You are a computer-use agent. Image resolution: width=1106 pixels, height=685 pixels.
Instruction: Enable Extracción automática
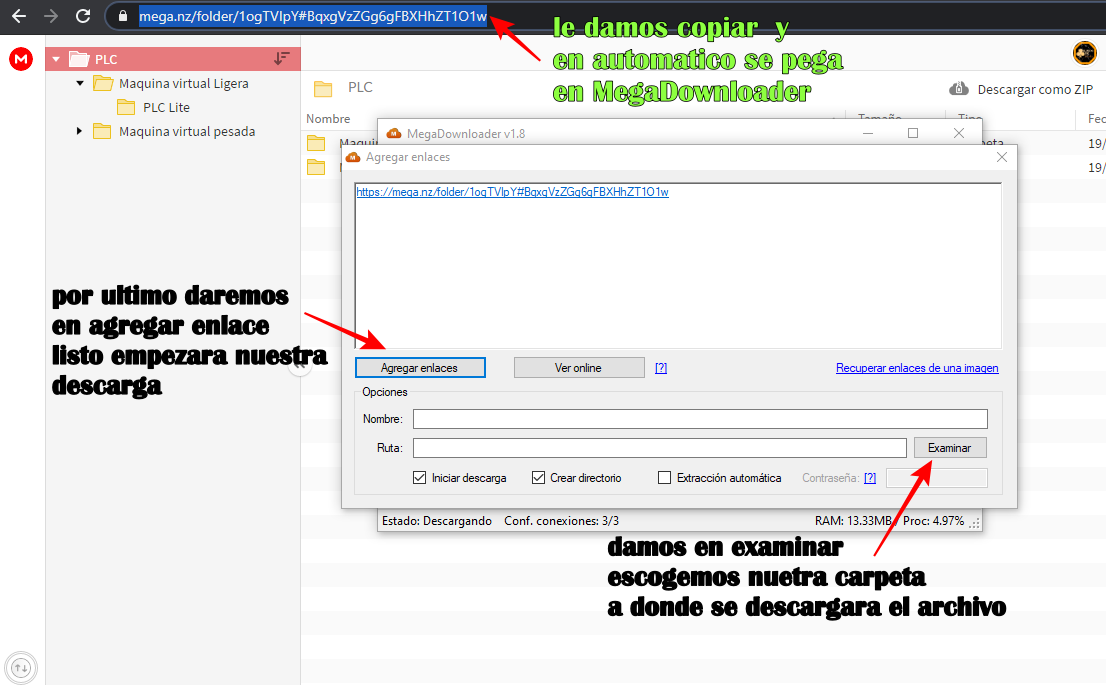point(664,478)
